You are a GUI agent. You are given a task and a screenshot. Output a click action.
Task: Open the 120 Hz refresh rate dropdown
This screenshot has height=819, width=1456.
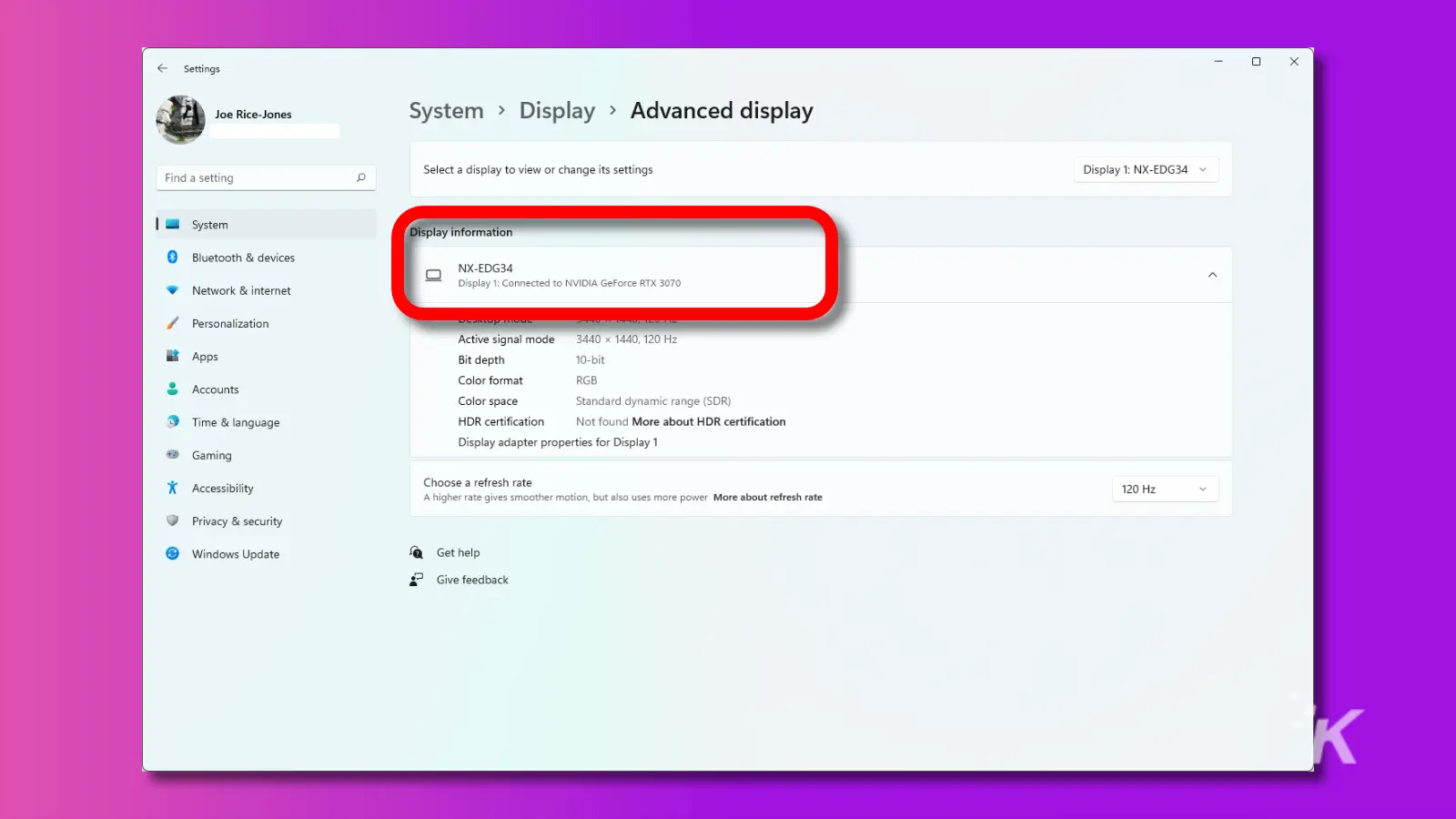1165,489
